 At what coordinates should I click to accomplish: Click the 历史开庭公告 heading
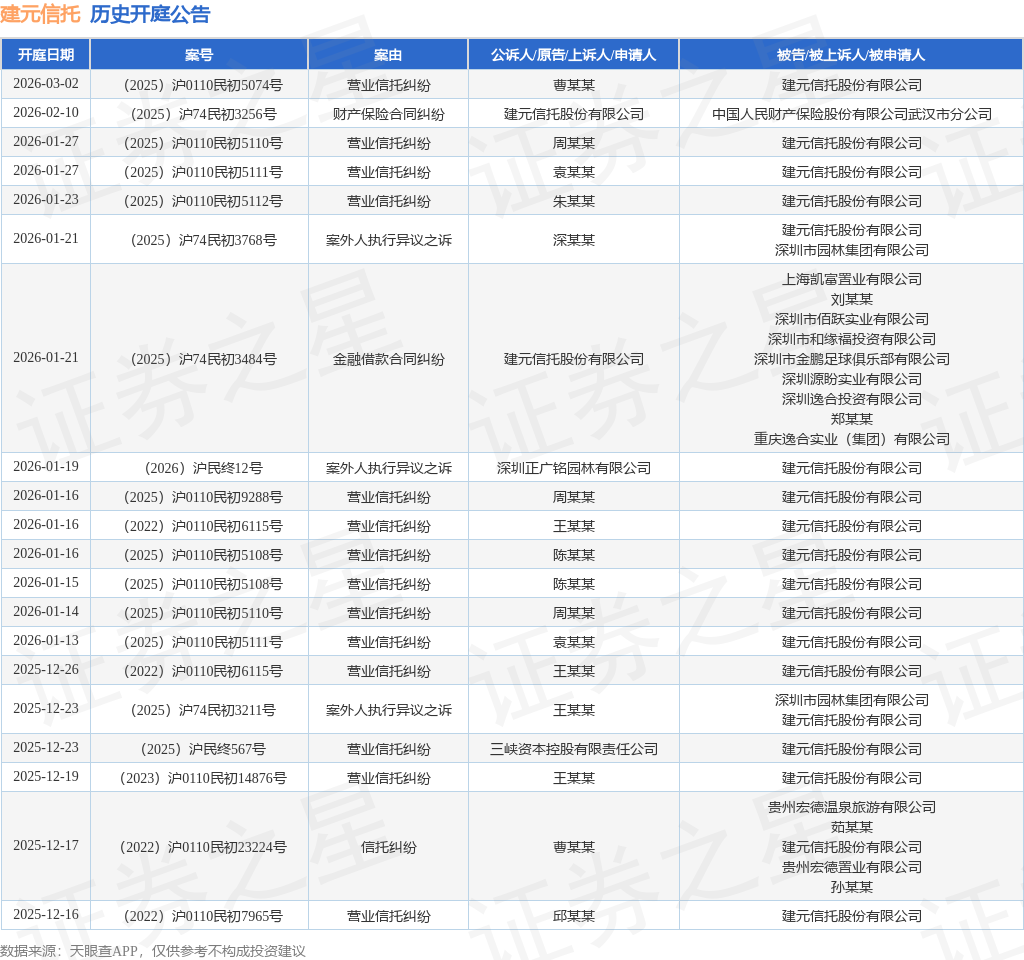click(x=150, y=14)
